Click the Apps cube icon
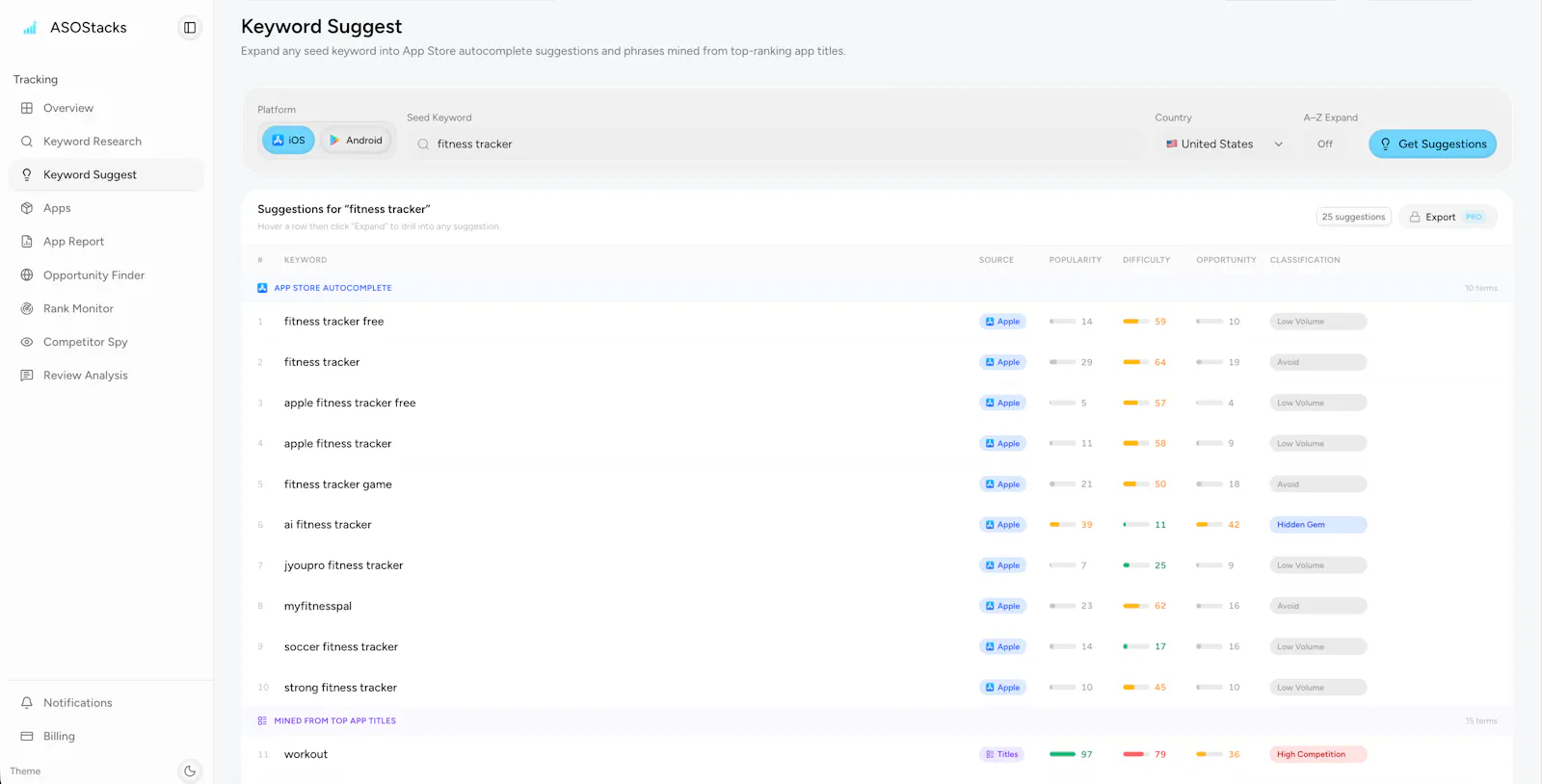Viewport: 1542px width, 784px height. [x=27, y=208]
